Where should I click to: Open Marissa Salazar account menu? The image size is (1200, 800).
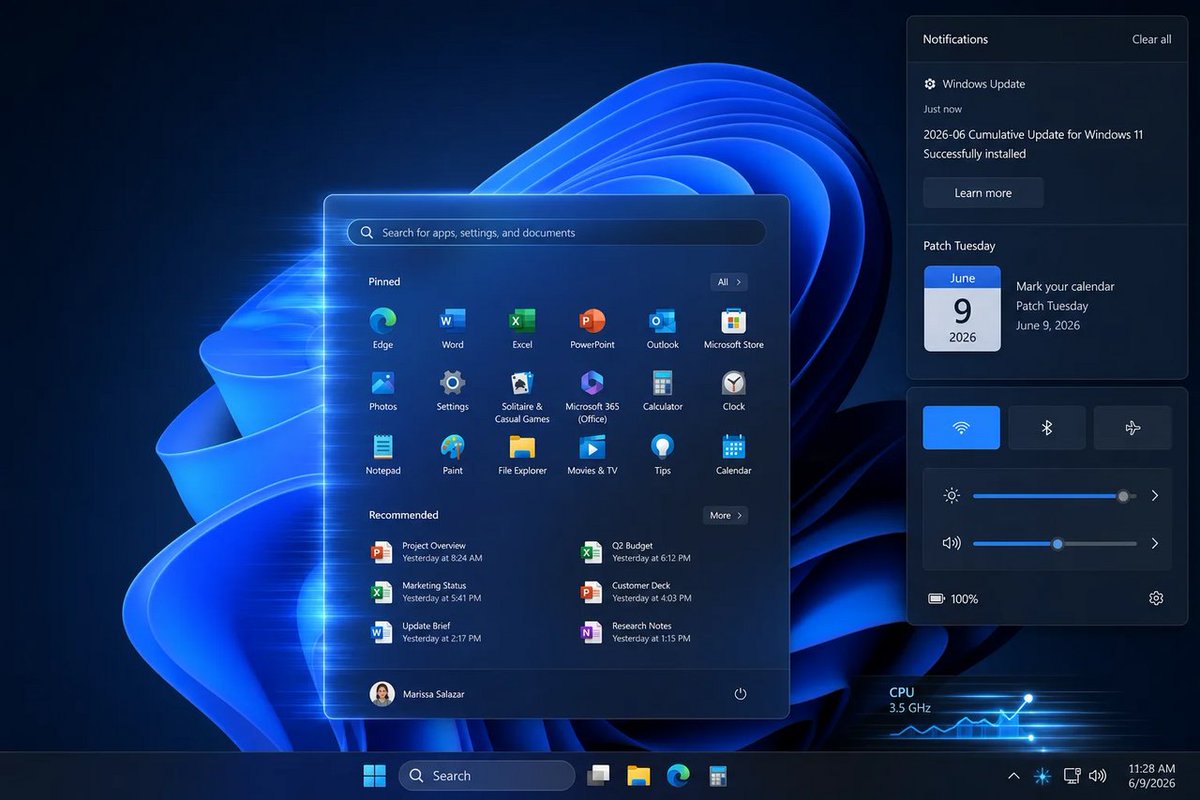418,693
